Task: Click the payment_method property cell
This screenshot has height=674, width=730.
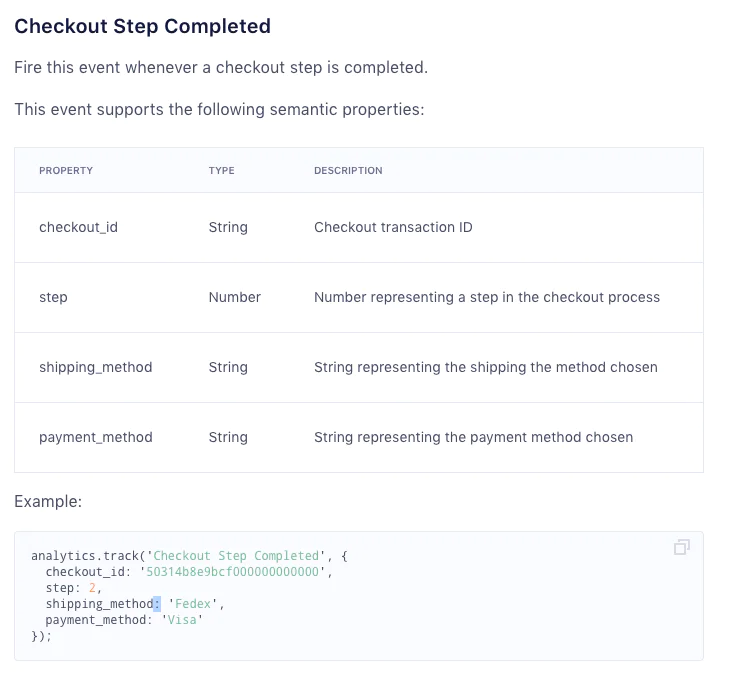Action: click(x=95, y=437)
